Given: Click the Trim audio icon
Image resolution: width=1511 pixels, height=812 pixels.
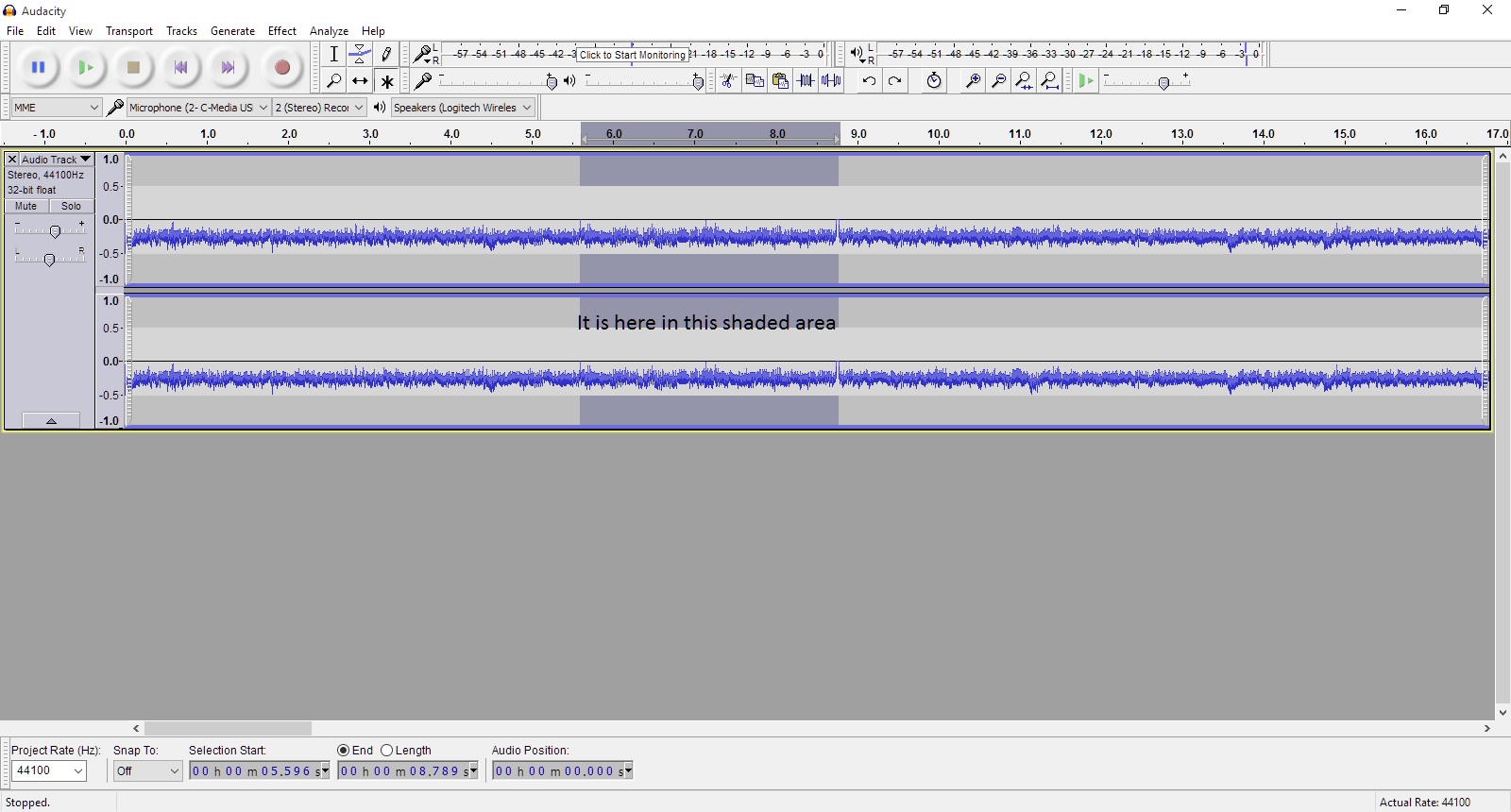Looking at the screenshot, I should pos(806,81).
